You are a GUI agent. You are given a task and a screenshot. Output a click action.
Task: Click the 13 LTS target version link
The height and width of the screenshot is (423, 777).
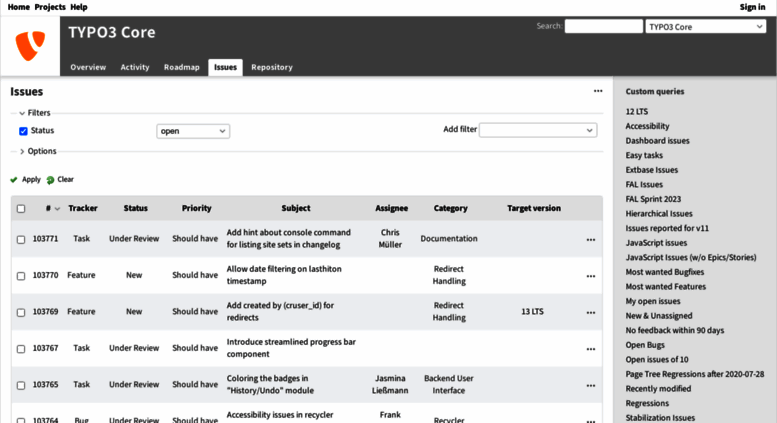pyautogui.click(x=532, y=312)
